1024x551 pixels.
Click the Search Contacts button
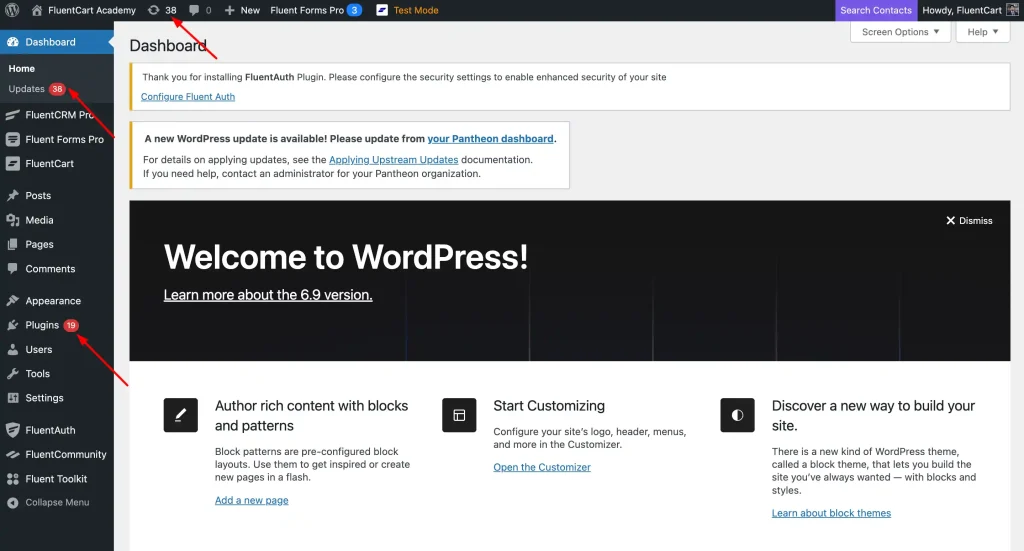point(876,10)
